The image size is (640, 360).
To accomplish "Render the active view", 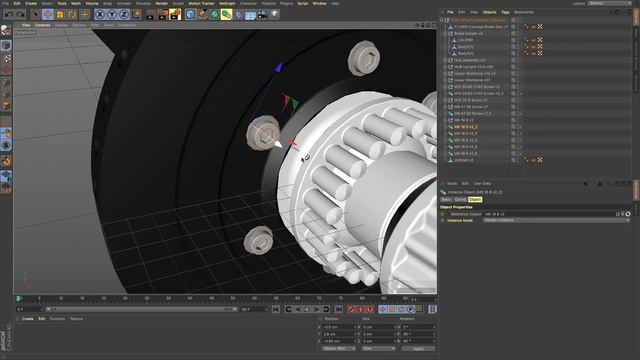I will (151, 15).
